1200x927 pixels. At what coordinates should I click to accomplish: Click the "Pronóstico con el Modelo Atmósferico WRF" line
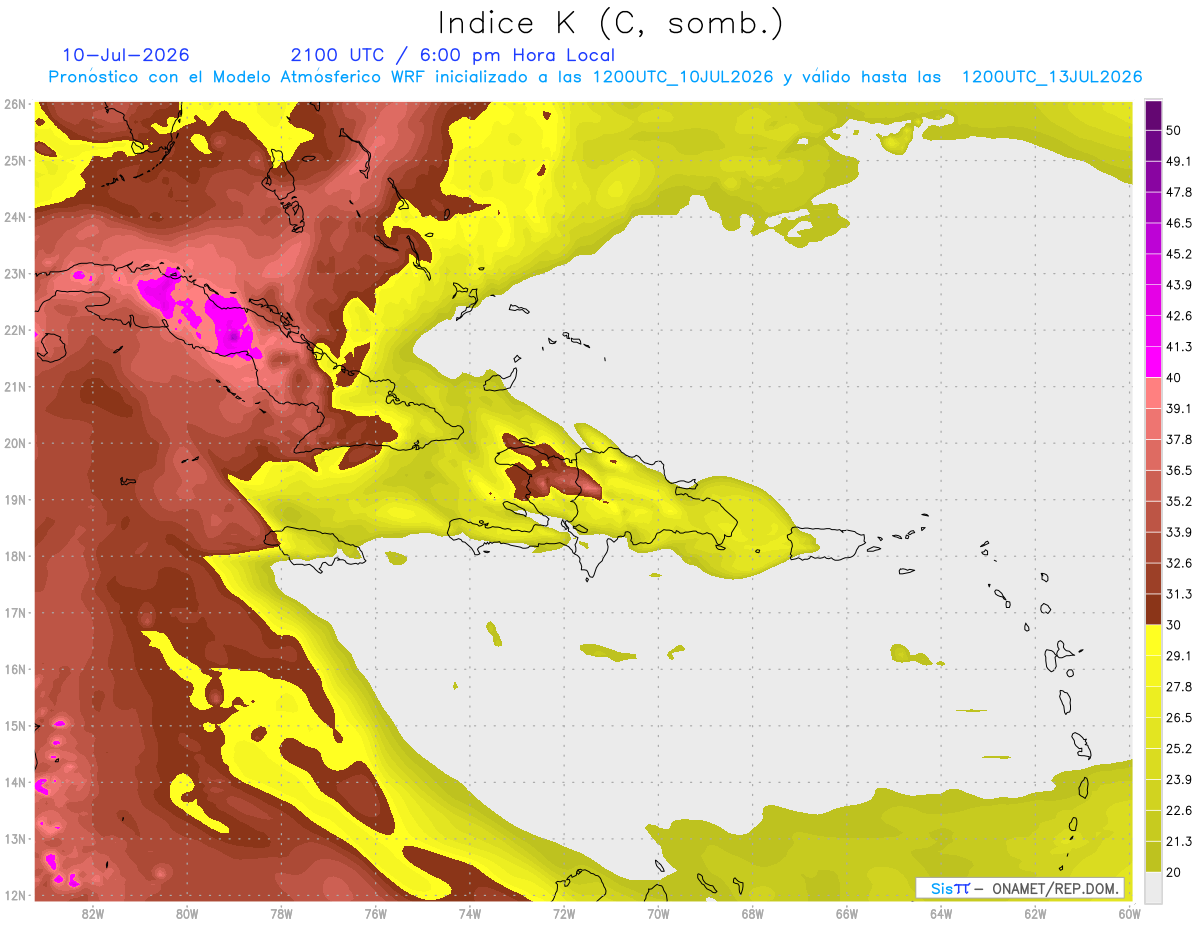(595, 77)
